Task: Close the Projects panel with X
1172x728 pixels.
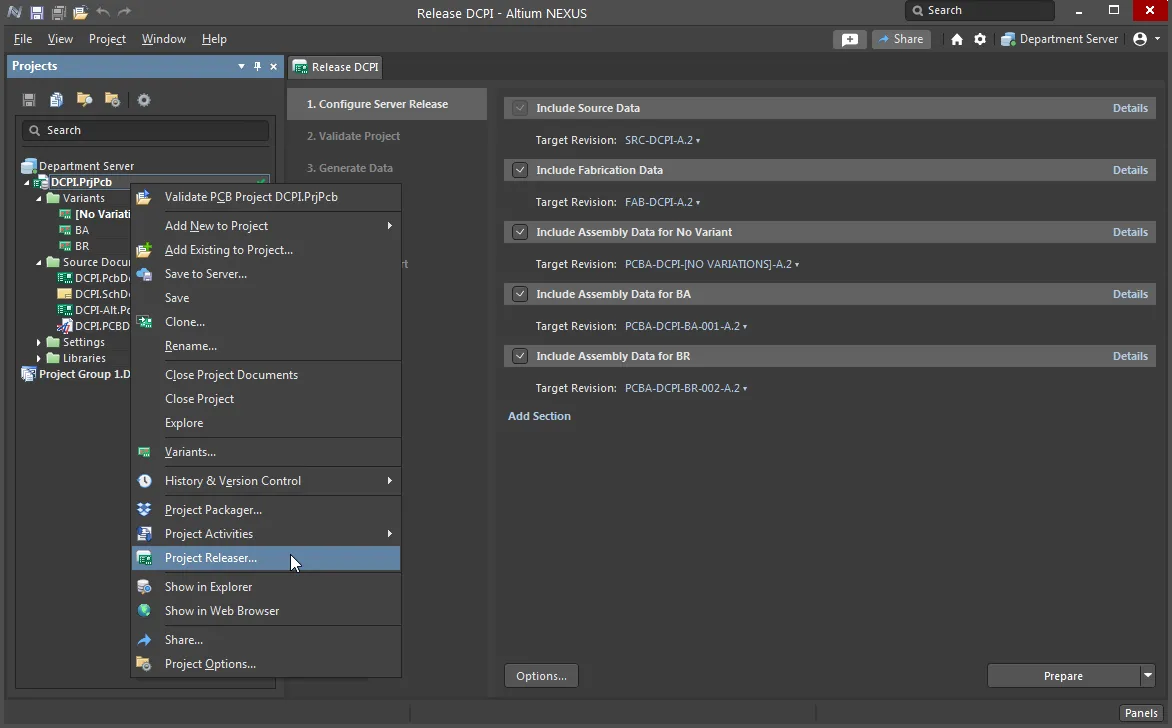Action: point(274,67)
